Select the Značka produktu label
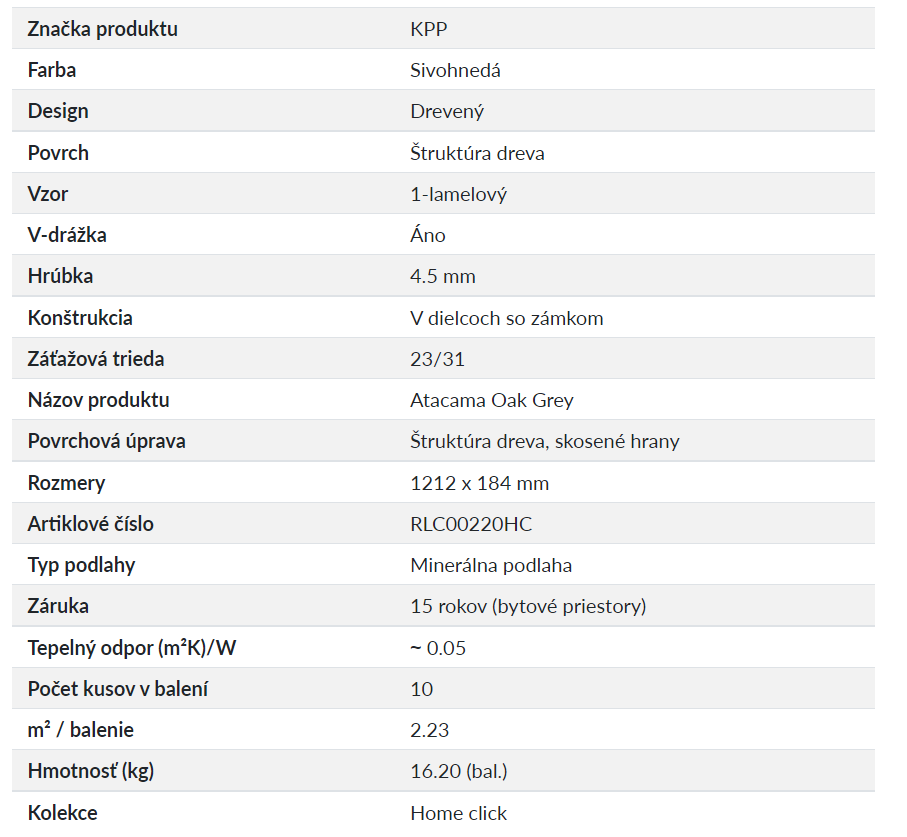Image resolution: width=907 pixels, height=837 pixels. (x=102, y=29)
